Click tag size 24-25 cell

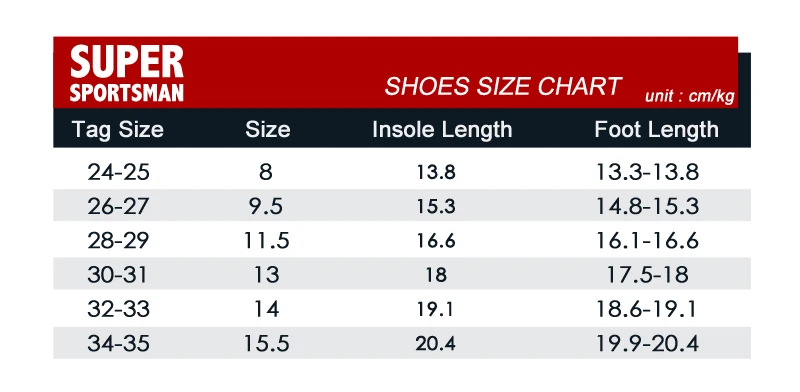(118, 173)
